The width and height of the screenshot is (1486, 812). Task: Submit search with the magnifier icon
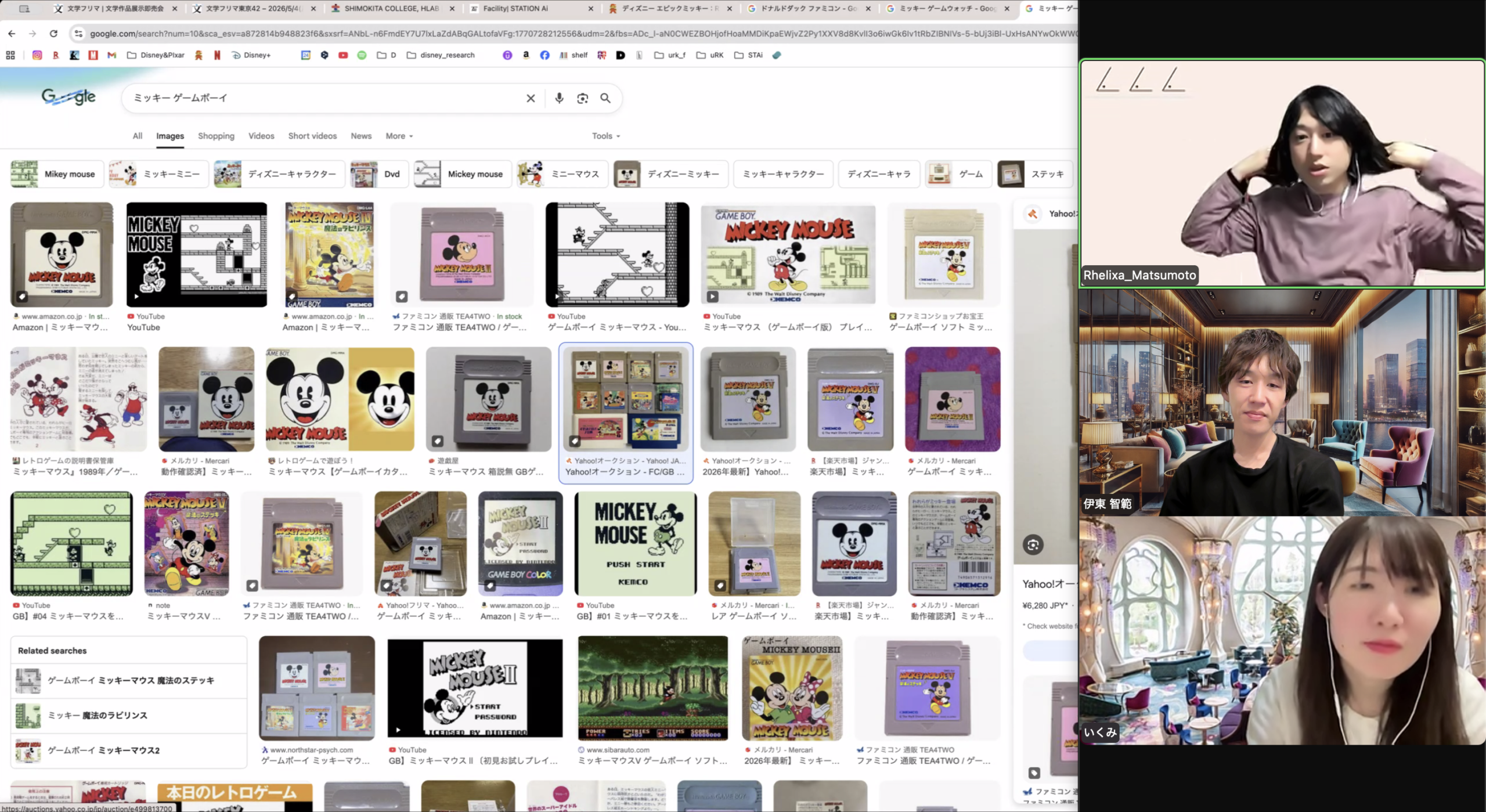click(x=605, y=98)
